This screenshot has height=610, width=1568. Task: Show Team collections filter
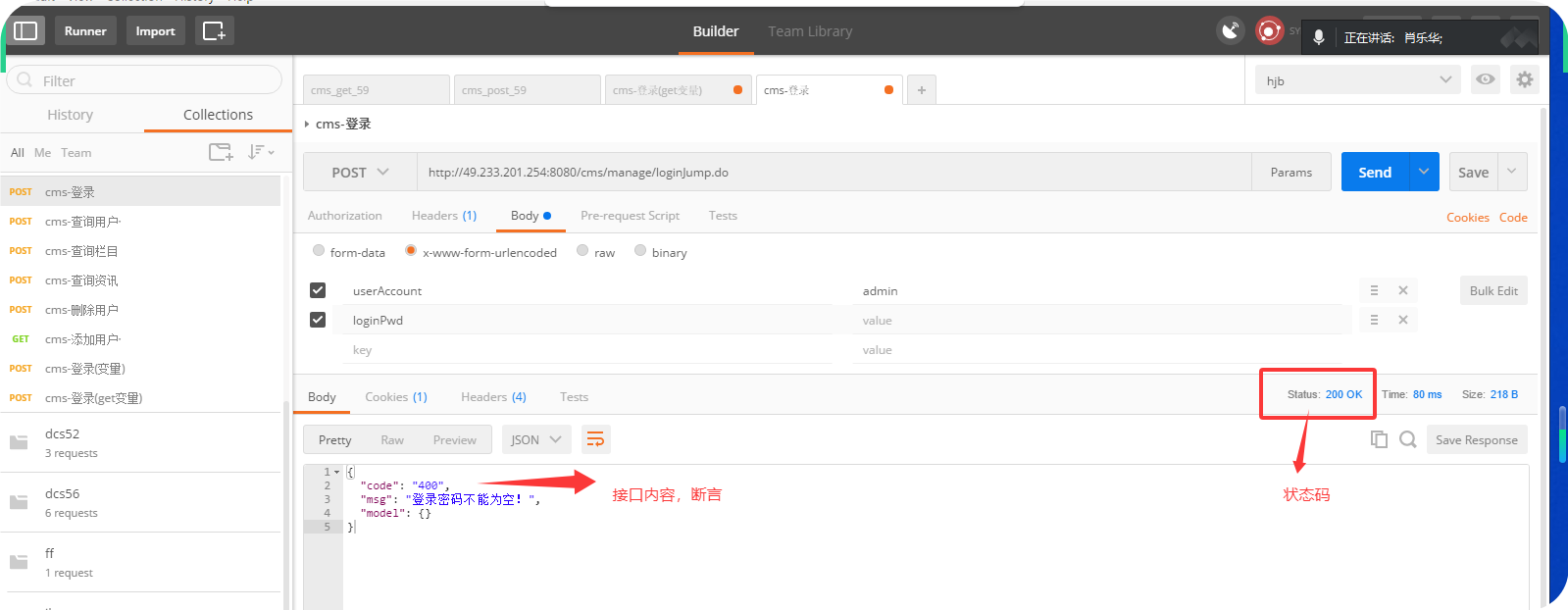point(76,153)
